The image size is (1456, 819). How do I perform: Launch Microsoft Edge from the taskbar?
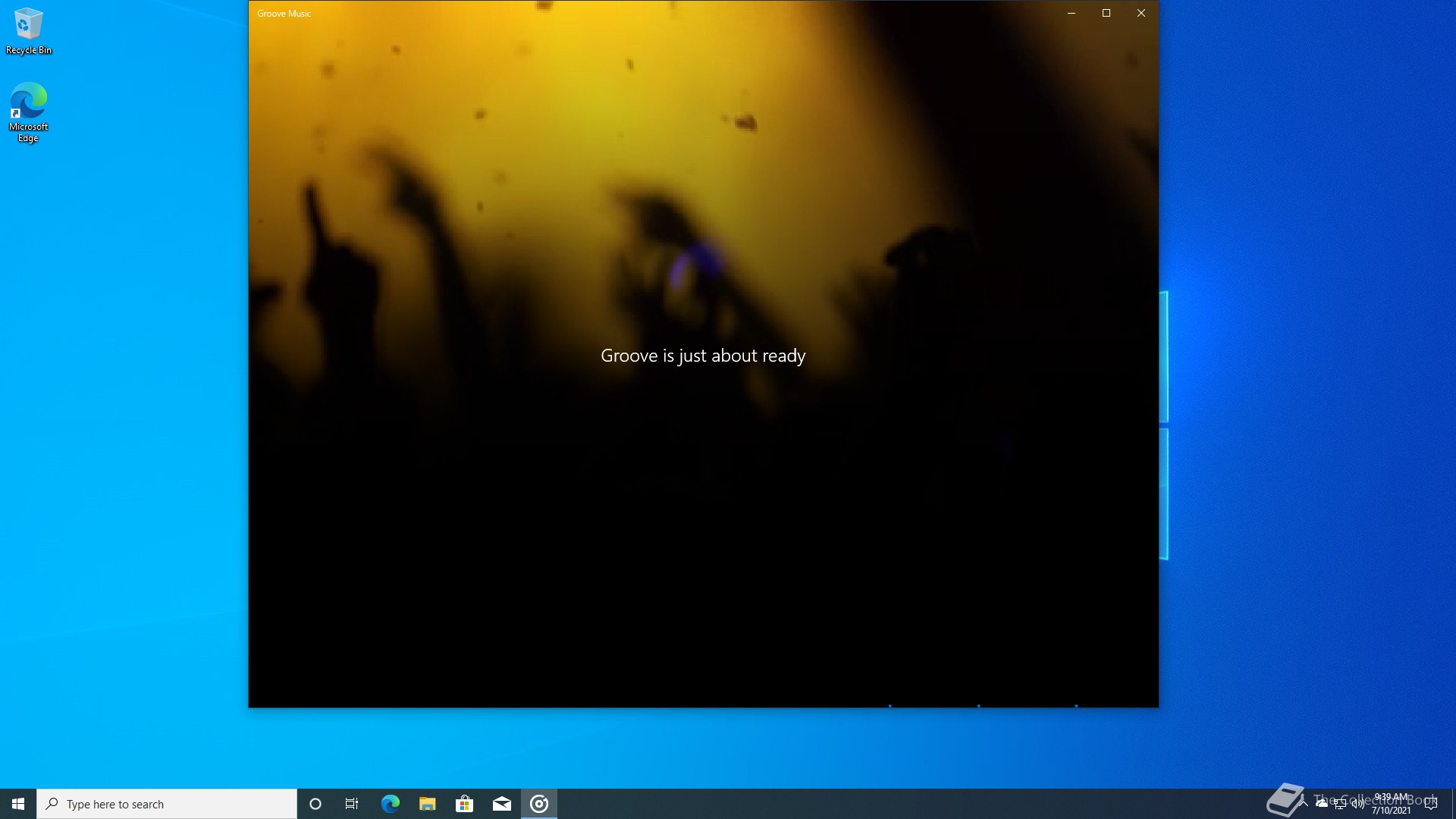(x=390, y=804)
